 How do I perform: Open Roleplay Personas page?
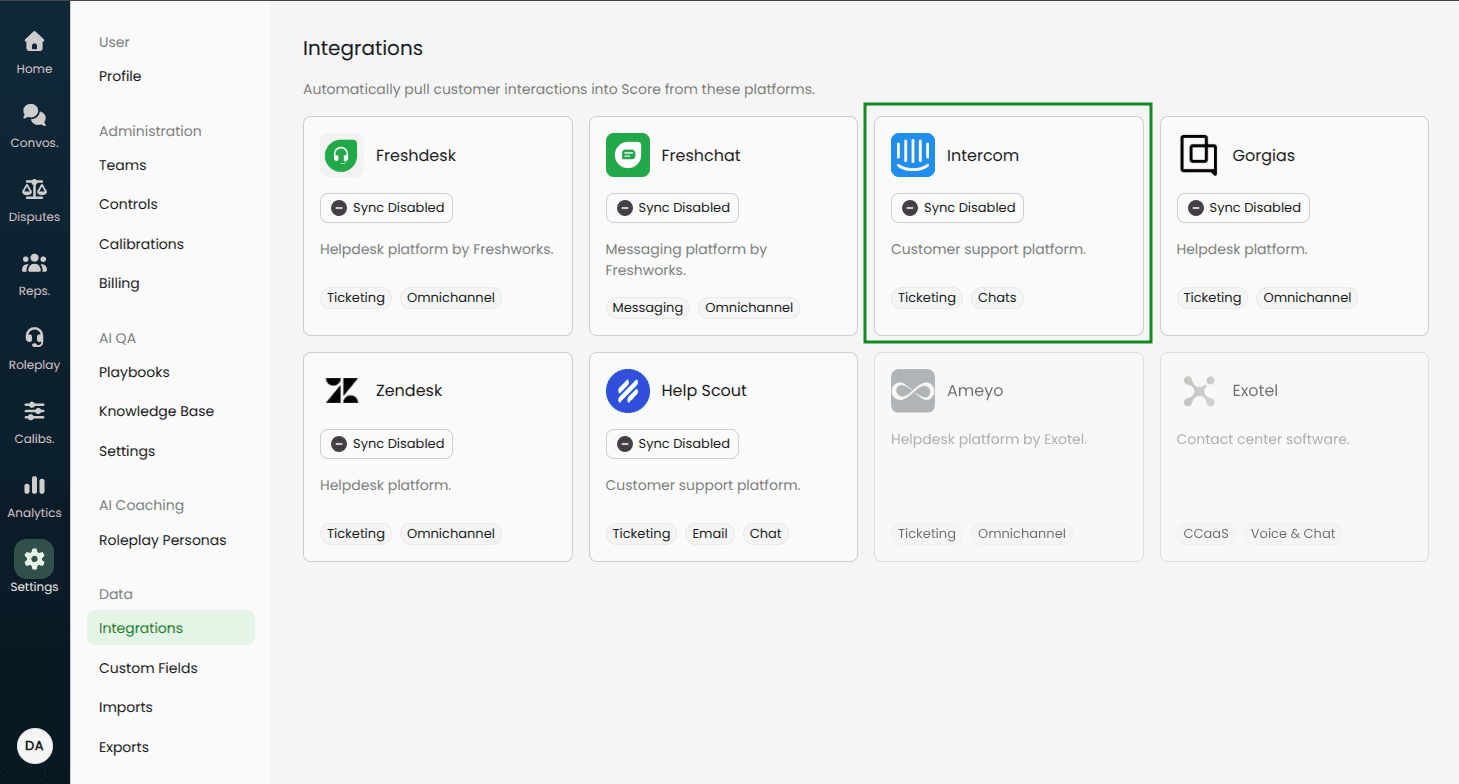coord(162,540)
